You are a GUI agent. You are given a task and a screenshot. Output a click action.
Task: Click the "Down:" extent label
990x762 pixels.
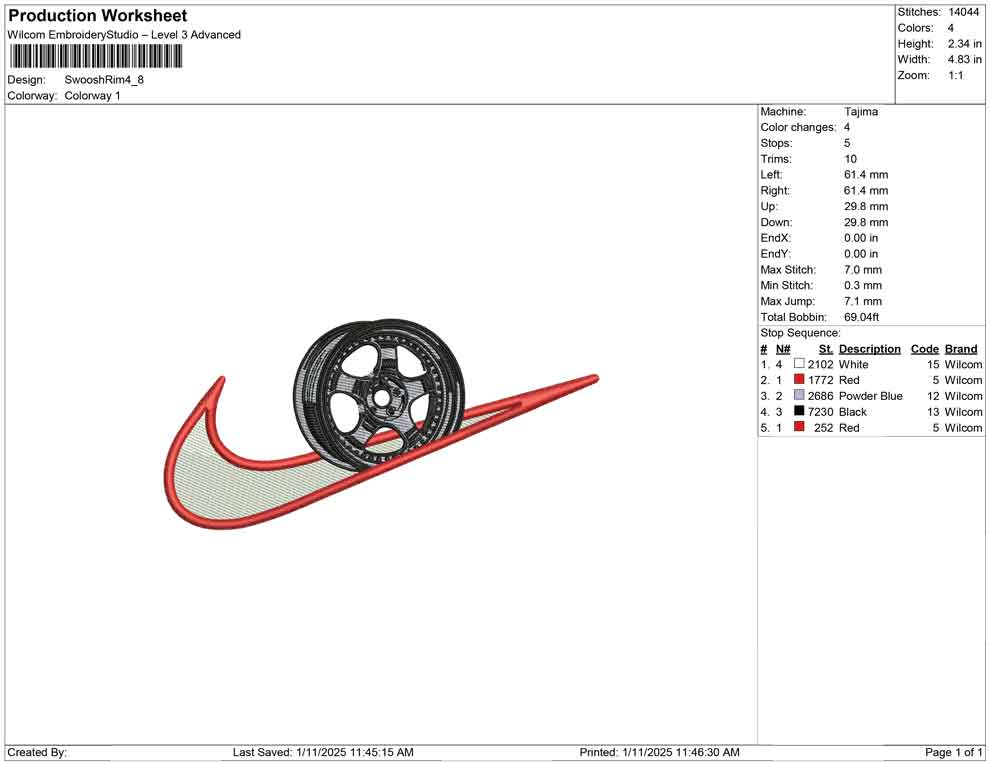776,222
